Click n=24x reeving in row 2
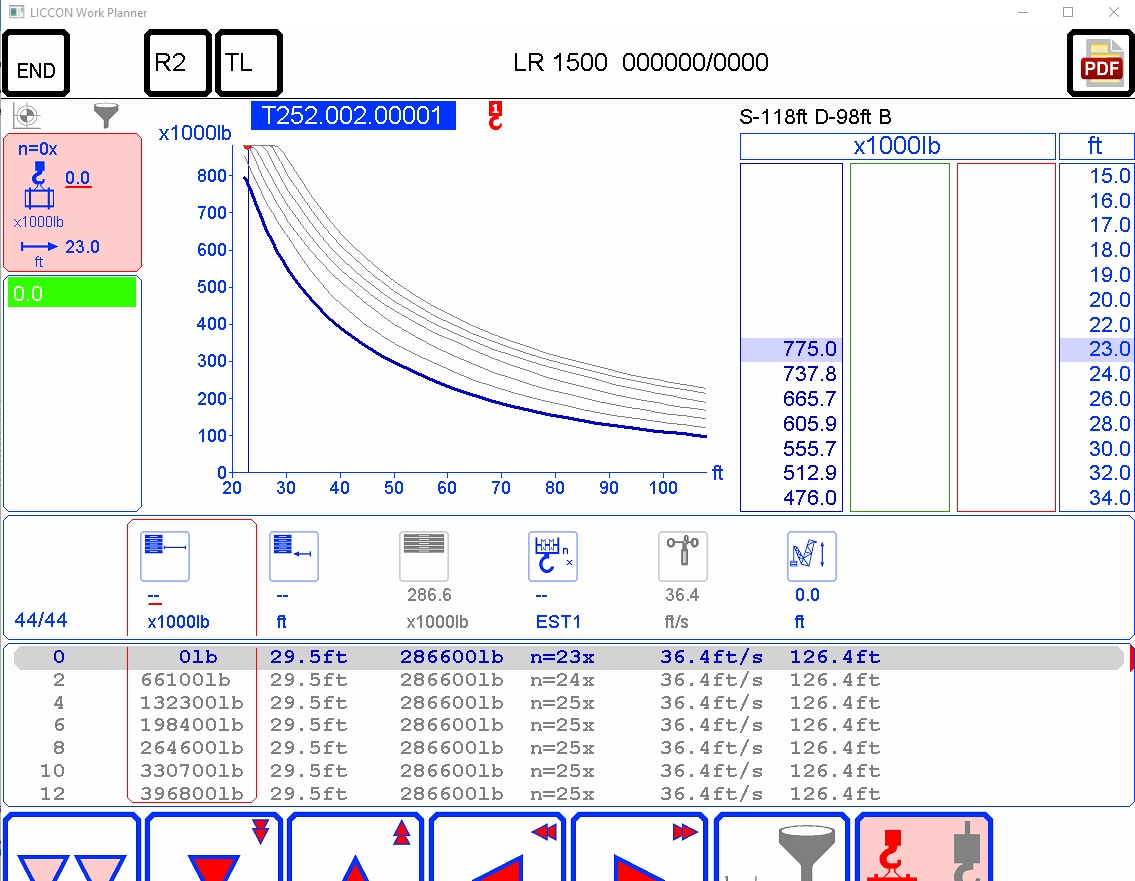 (562, 680)
